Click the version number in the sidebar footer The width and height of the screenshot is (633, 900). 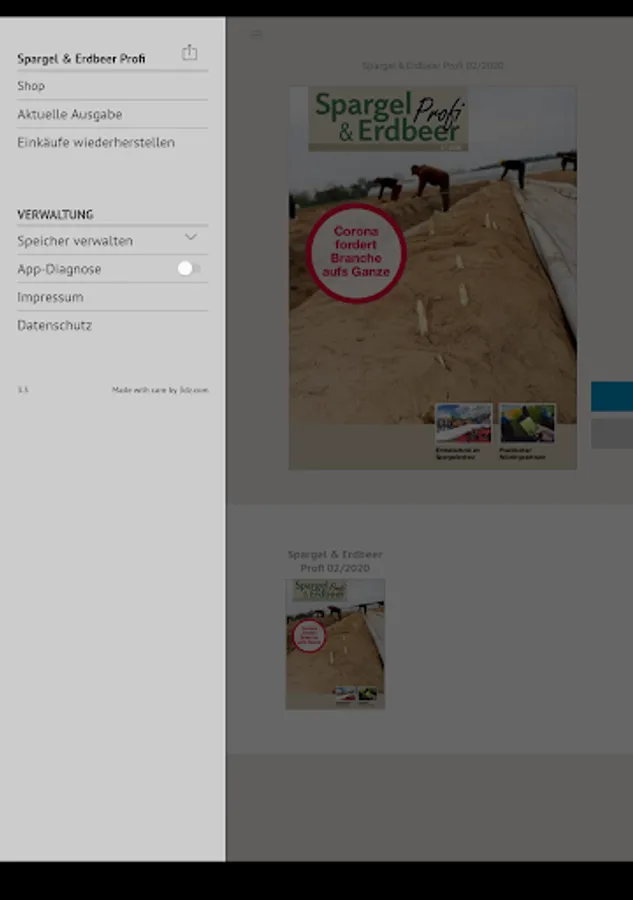click(23, 390)
